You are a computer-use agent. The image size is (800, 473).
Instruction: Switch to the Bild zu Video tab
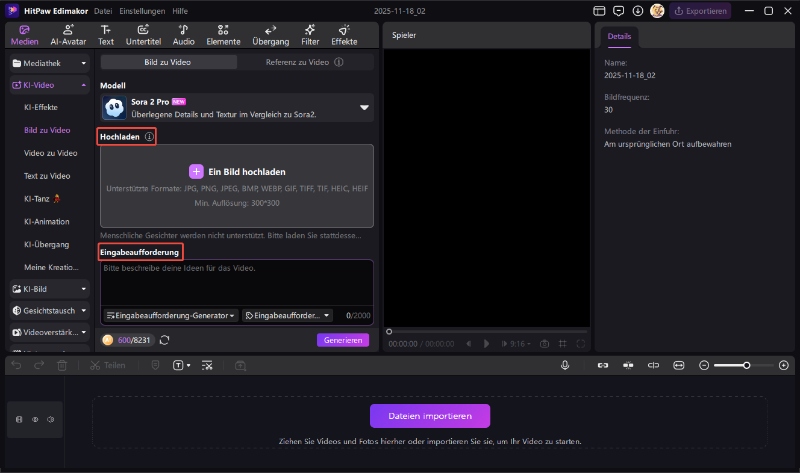pyautogui.click(x=168, y=62)
